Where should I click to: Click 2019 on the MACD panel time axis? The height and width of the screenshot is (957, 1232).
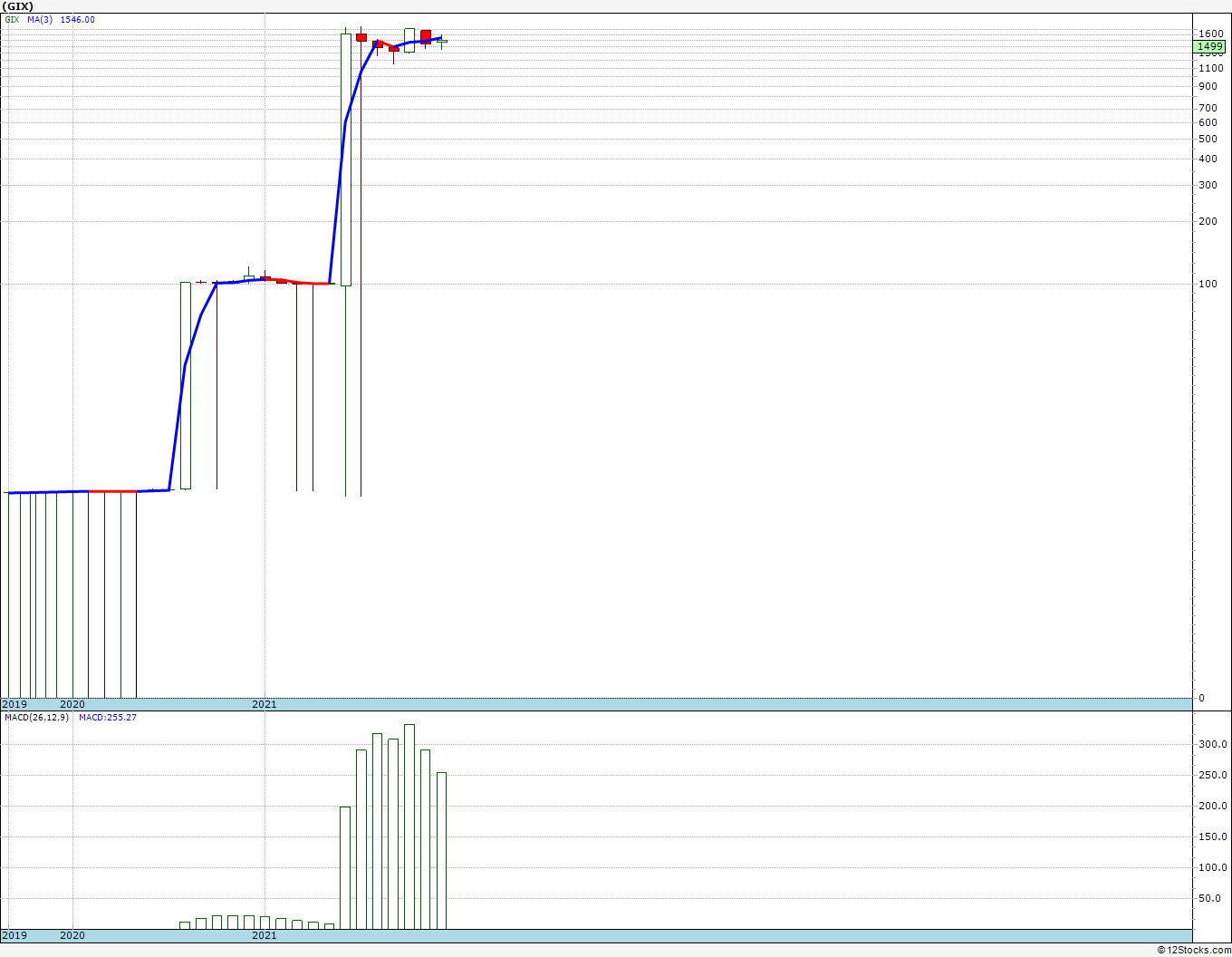14,935
